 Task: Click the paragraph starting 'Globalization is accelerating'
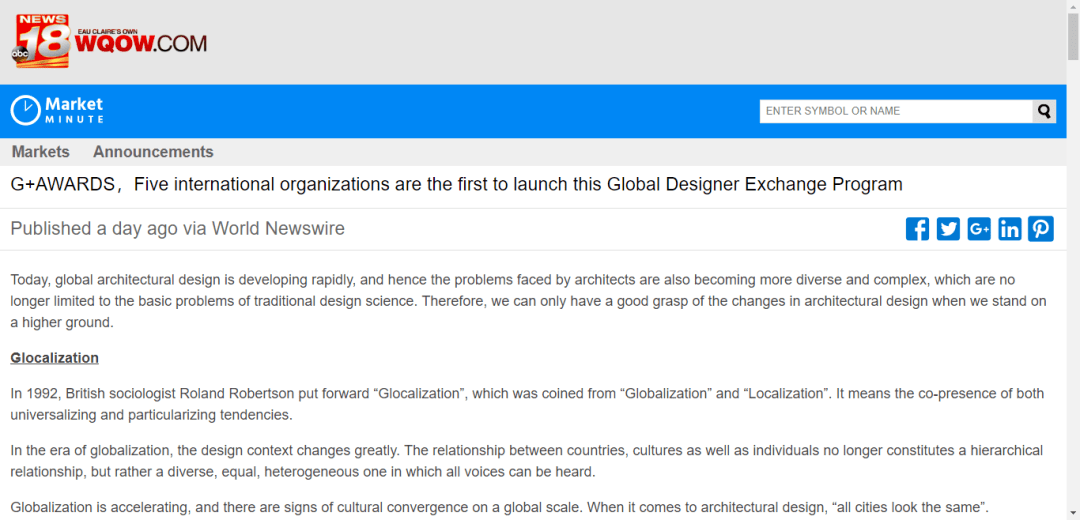[499, 508]
